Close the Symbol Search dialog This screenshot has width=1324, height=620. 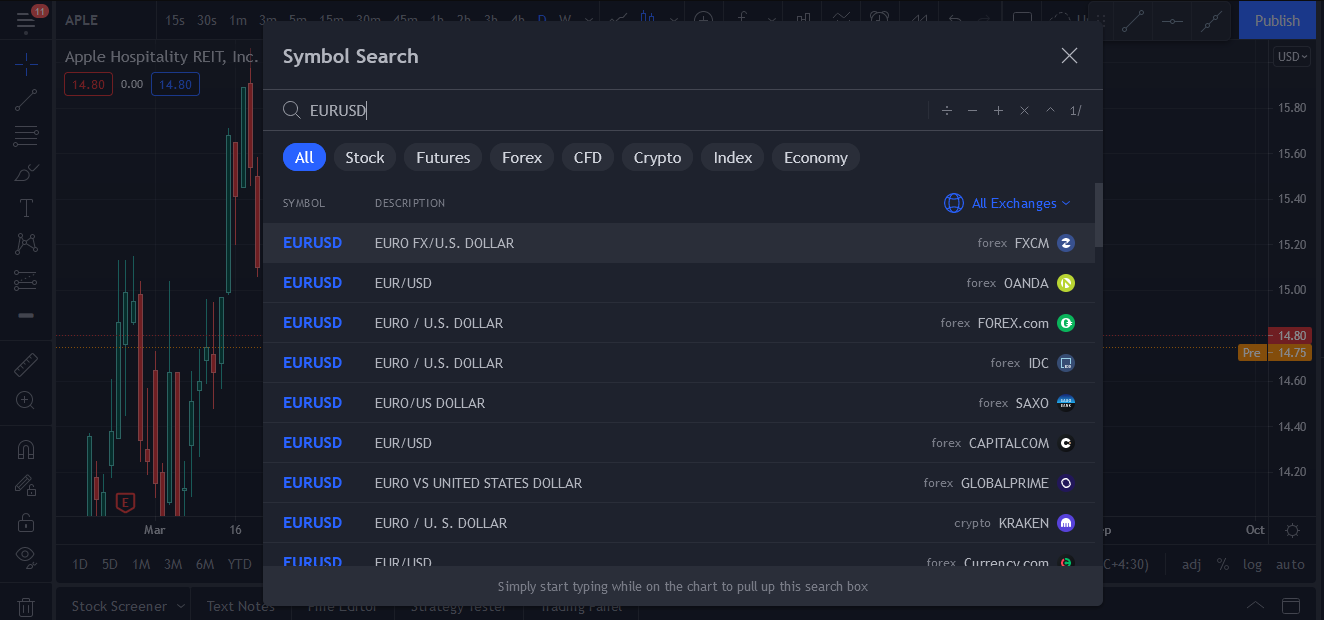click(1069, 56)
